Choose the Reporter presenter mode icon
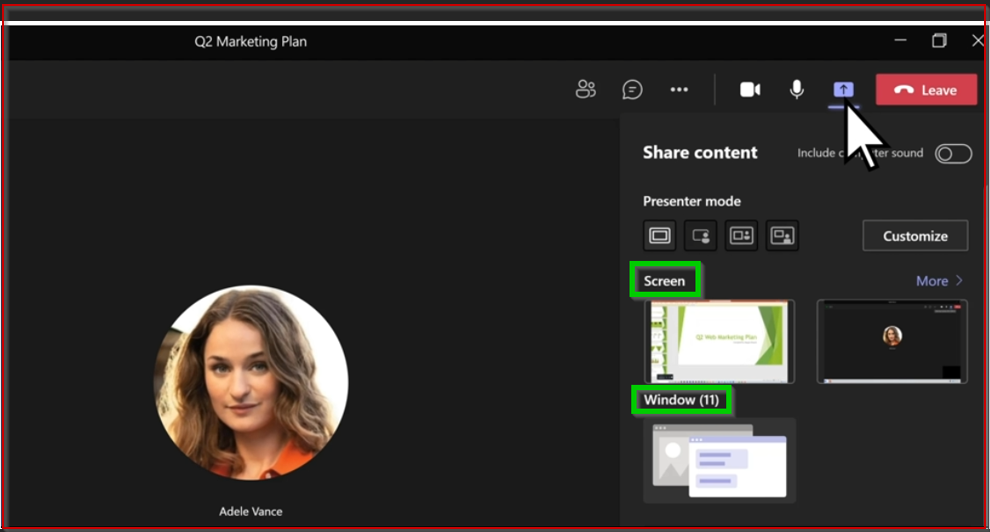Image resolution: width=990 pixels, height=532 pixels. (x=782, y=236)
